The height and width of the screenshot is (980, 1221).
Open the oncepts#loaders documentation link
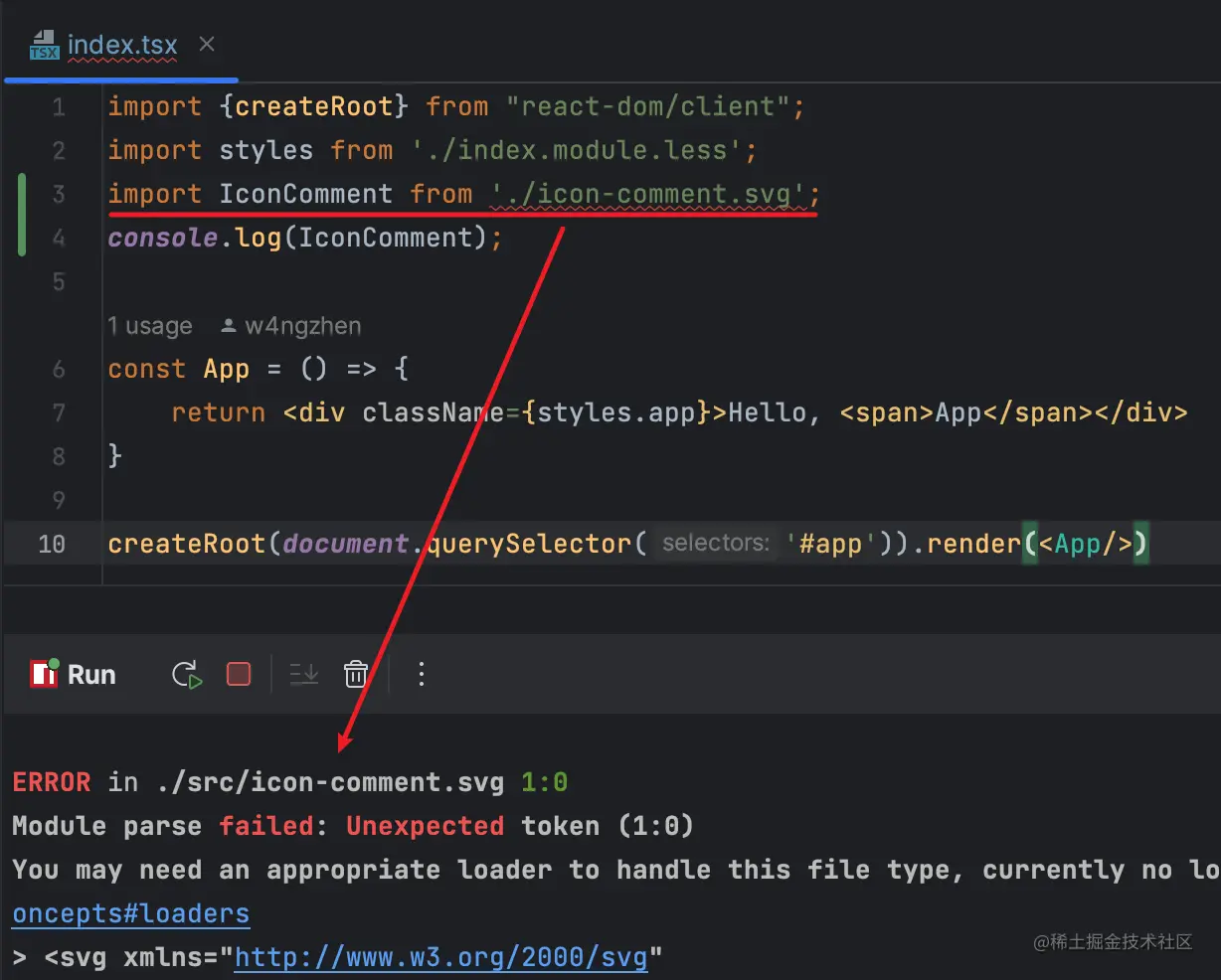click(129, 912)
